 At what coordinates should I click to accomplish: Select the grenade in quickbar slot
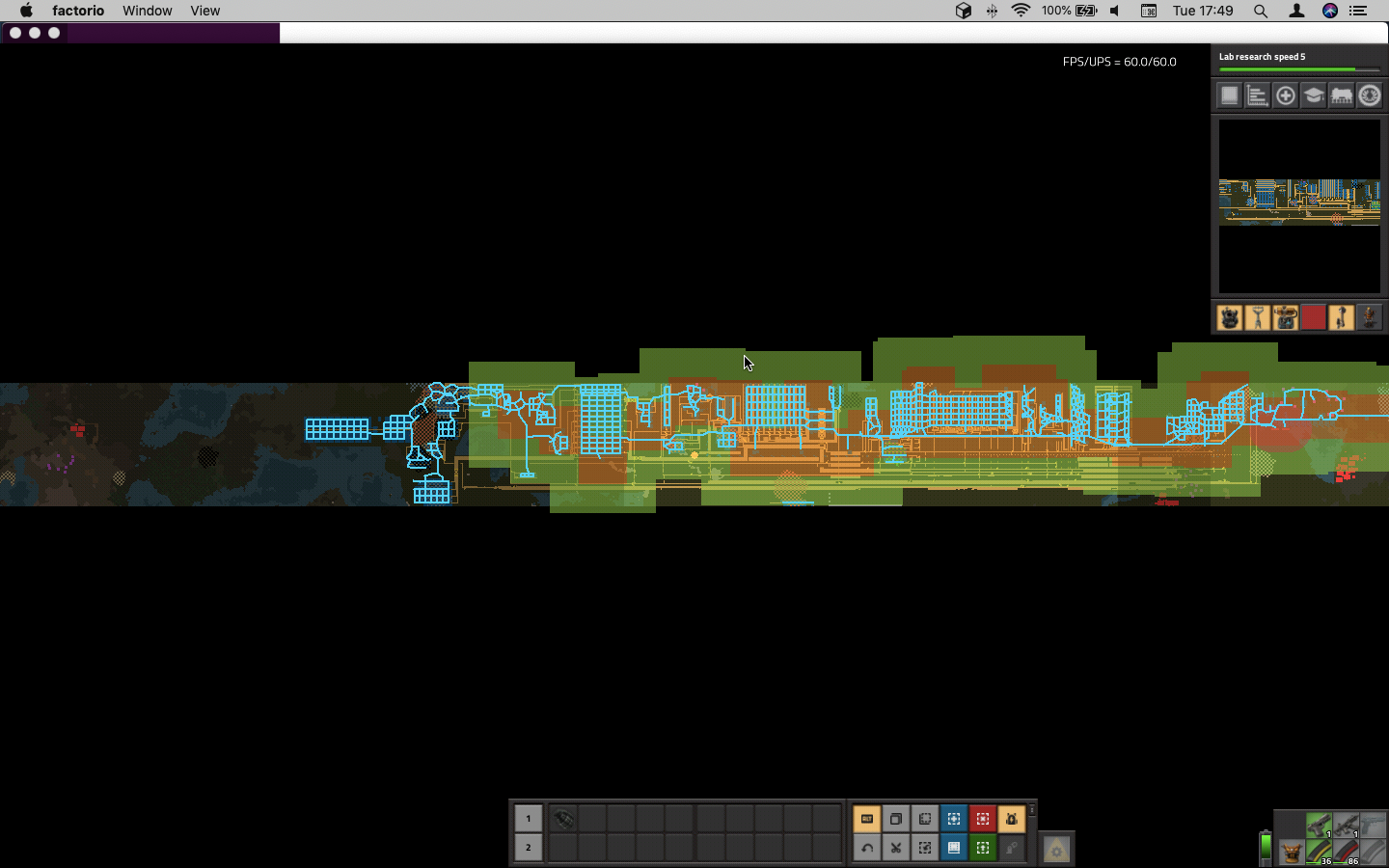pos(564,819)
